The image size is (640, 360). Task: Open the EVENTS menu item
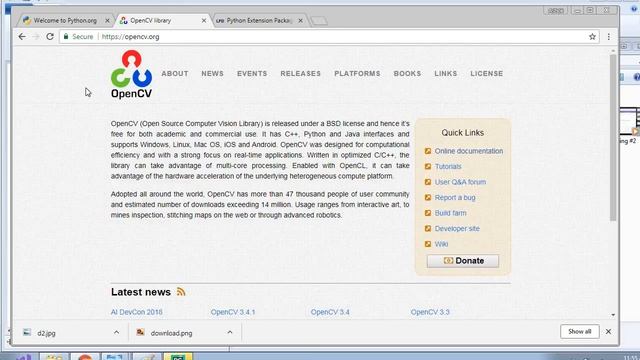pos(252,73)
